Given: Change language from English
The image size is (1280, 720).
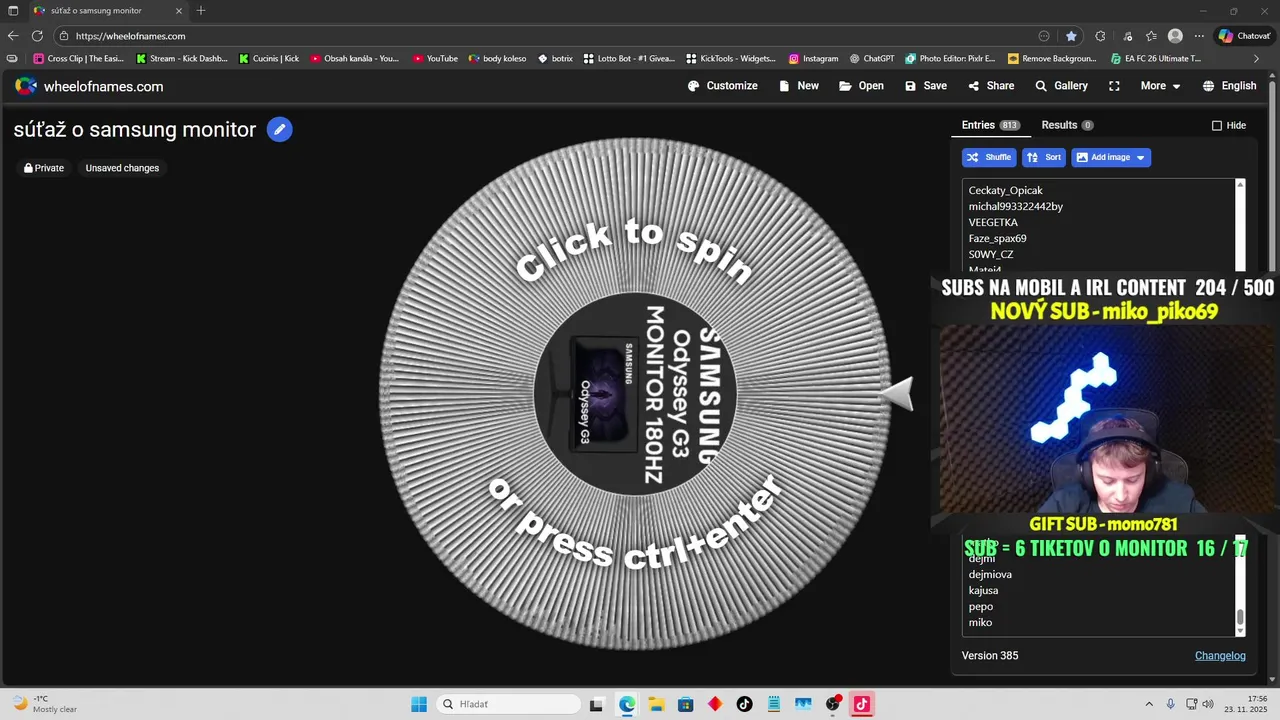Looking at the screenshot, I should point(1229,86).
